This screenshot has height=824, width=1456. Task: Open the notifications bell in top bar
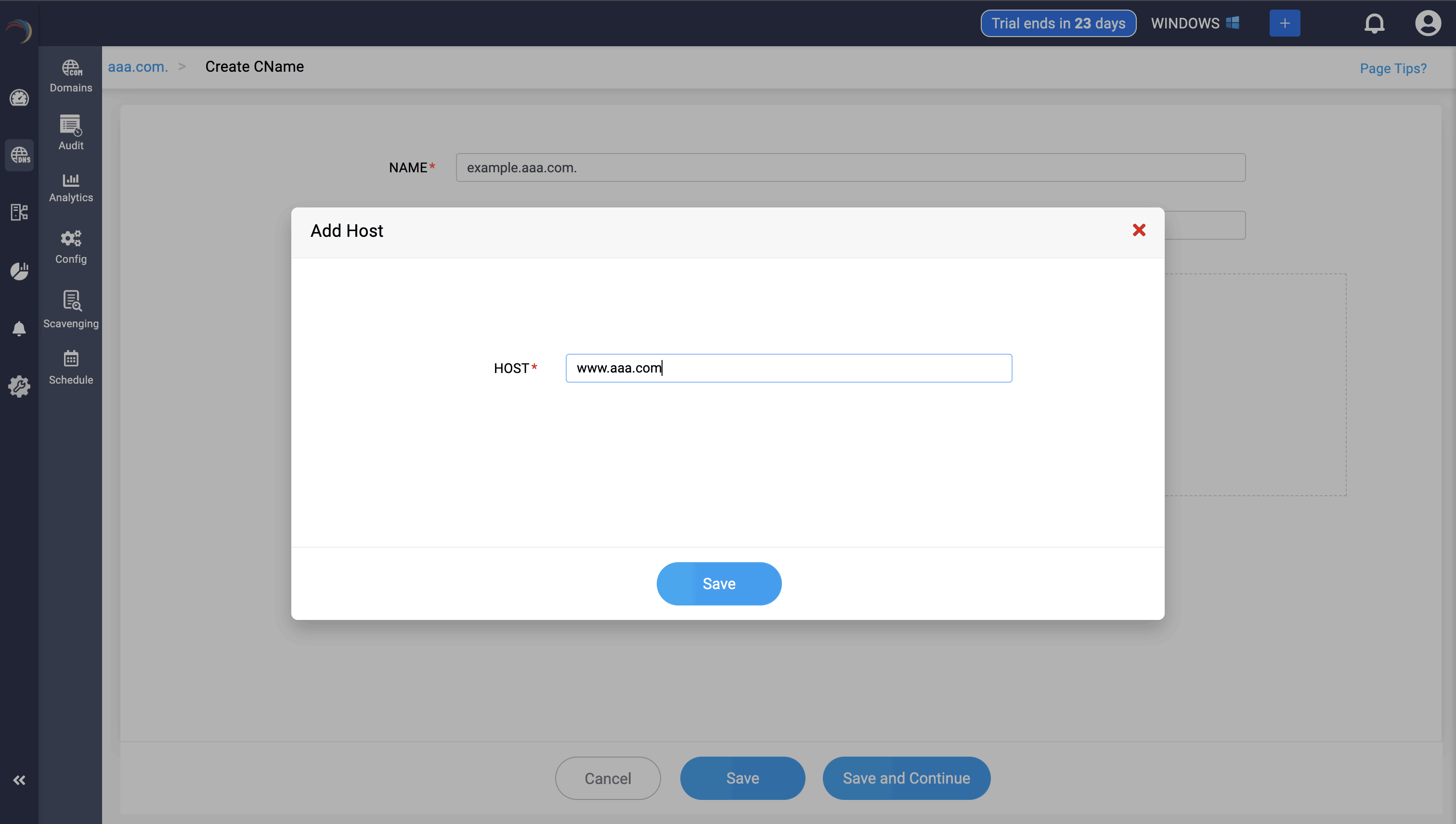click(x=1374, y=23)
